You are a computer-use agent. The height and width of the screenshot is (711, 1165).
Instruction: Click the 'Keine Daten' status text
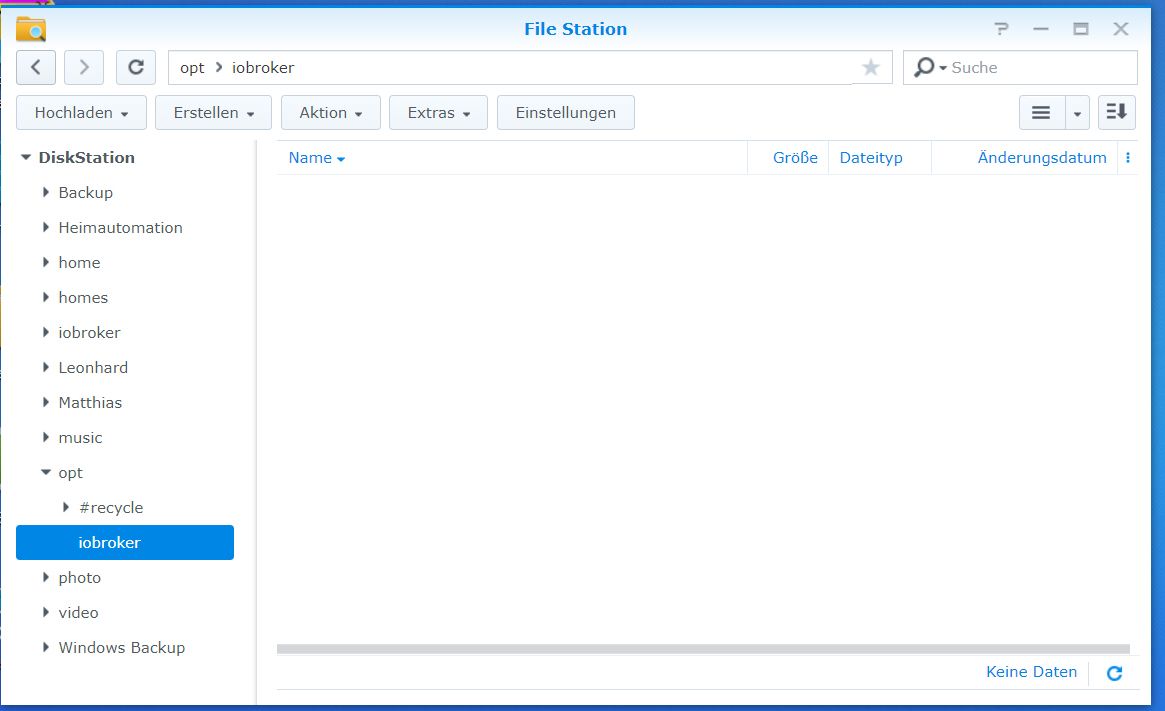click(x=1031, y=672)
